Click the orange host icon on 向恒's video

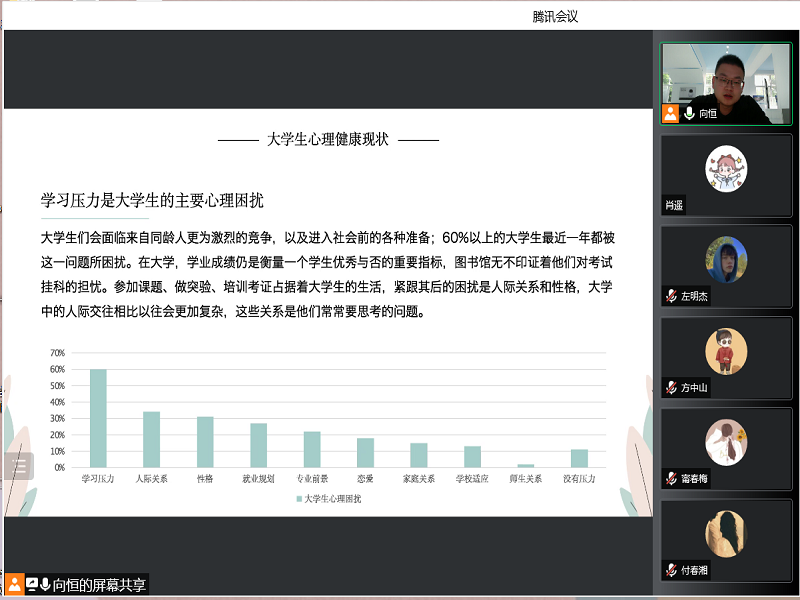670,114
